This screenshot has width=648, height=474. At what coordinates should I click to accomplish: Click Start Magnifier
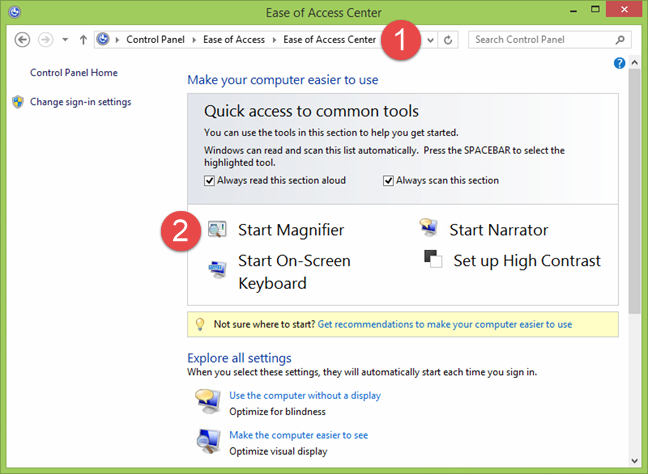tap(291, 230)
